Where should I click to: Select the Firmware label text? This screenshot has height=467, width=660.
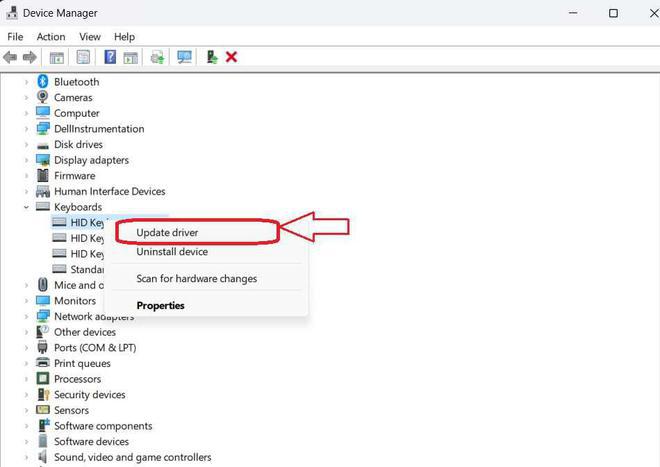[x=75, y=176]
